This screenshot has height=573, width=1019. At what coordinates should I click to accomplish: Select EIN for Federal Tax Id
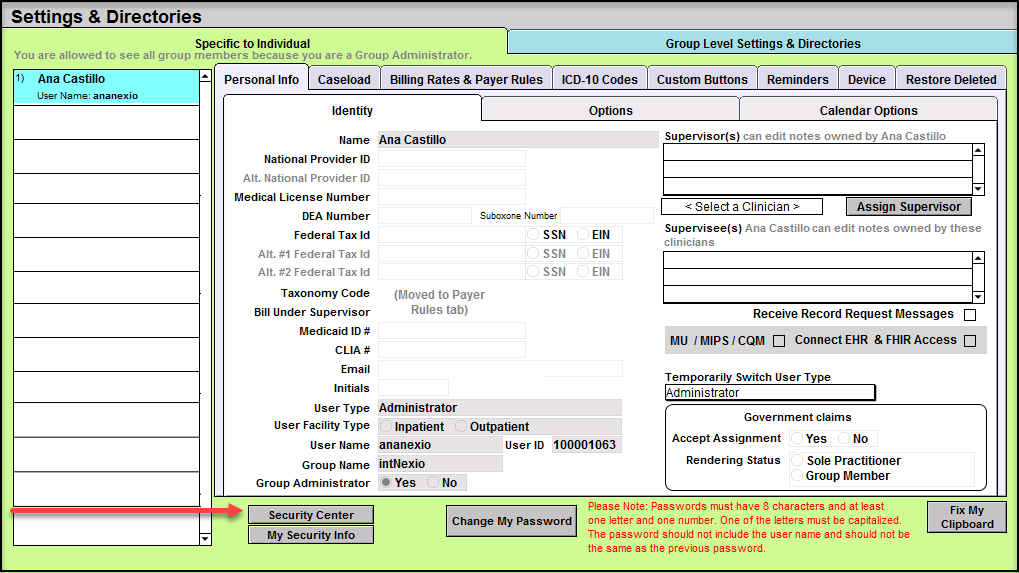pos(583,235)
